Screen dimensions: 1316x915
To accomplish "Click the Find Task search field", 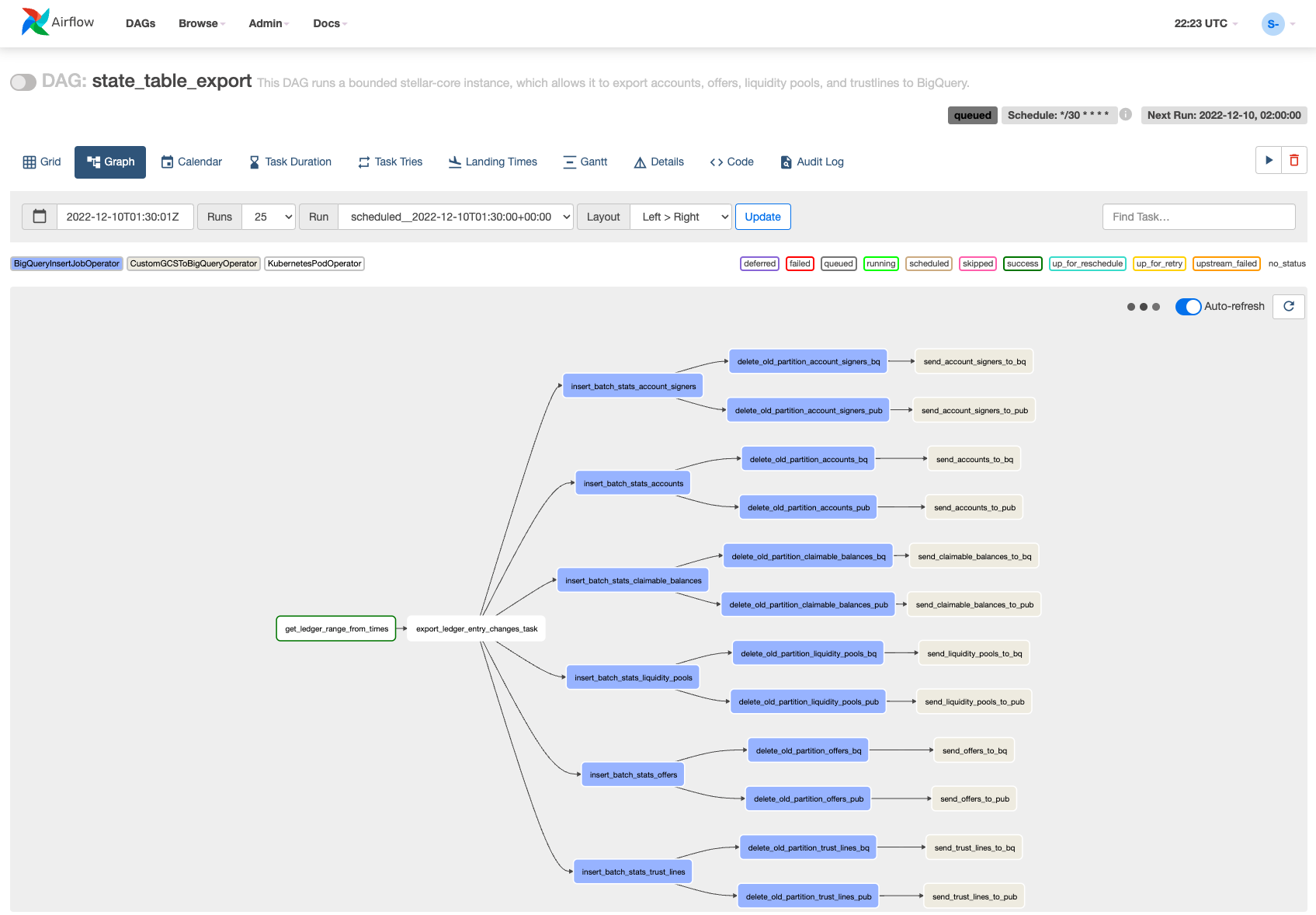I will point(1198,217).
